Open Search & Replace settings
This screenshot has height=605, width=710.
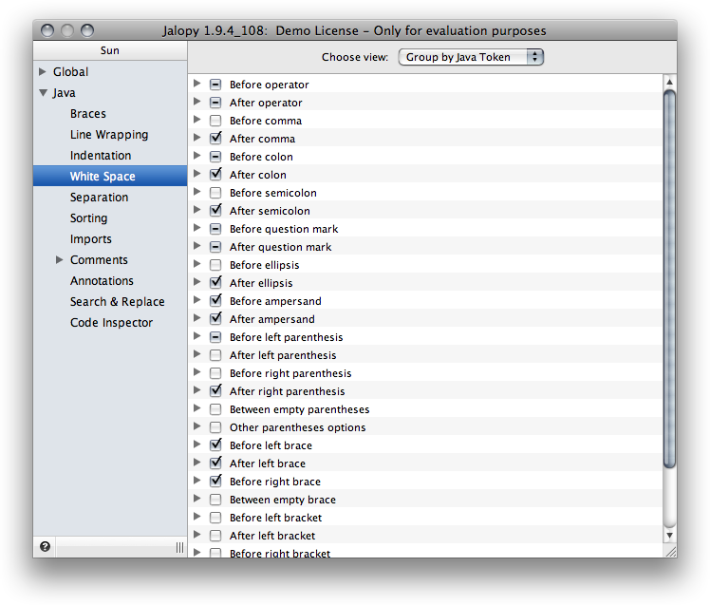click(x=117, y=302)
